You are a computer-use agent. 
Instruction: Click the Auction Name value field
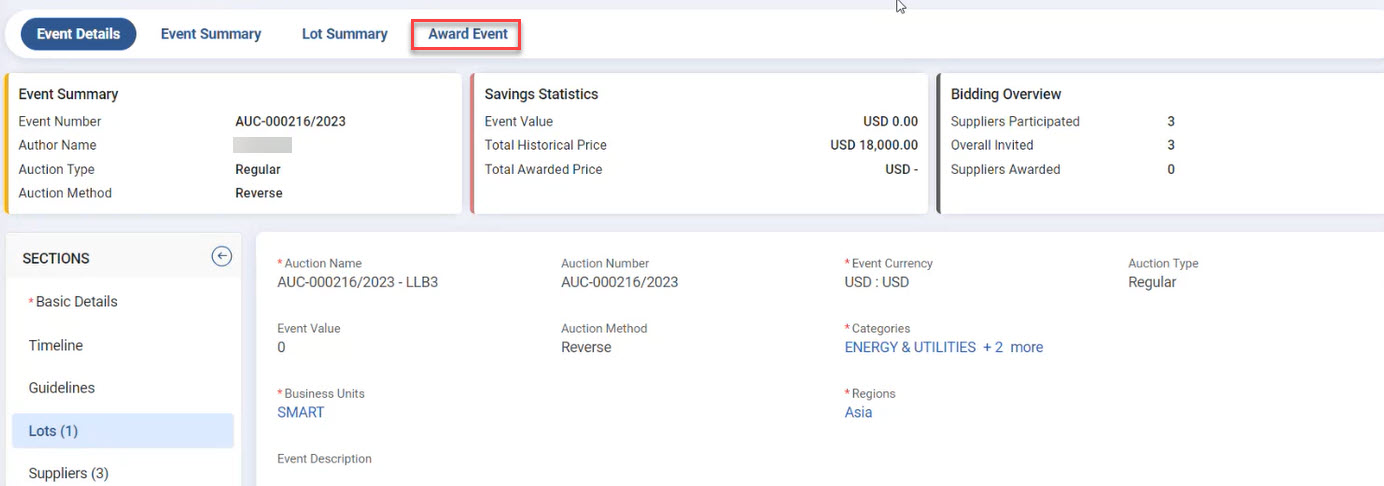[x=357, y=282]
